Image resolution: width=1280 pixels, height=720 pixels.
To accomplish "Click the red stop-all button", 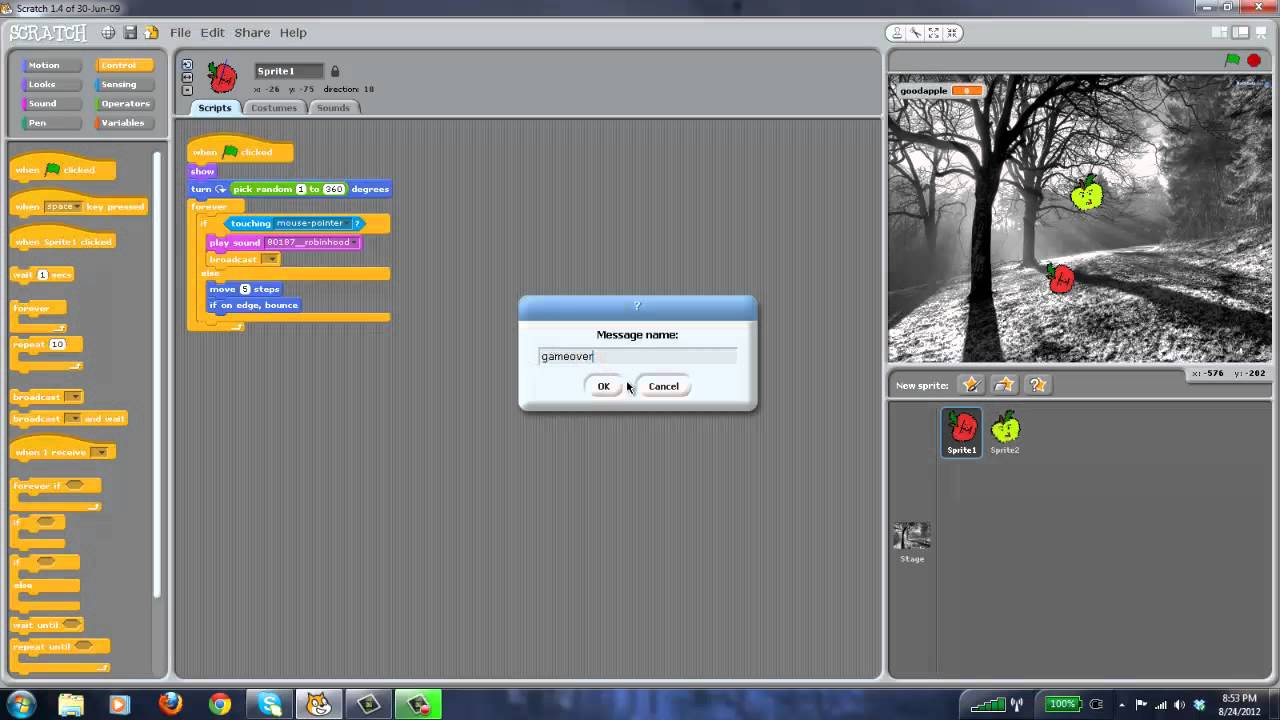I will click(1254, 61).
